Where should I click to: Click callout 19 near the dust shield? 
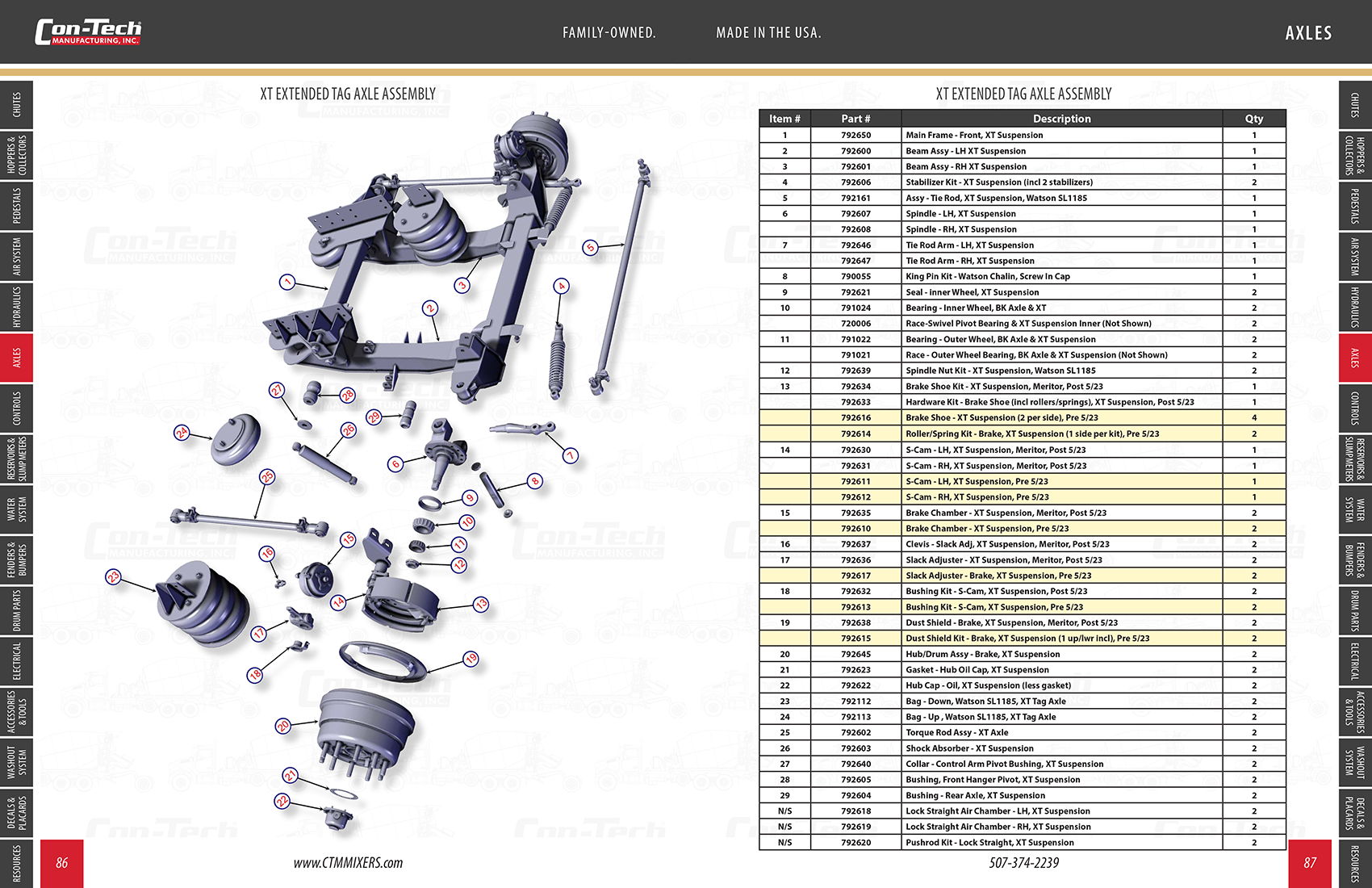coord(471,659)
